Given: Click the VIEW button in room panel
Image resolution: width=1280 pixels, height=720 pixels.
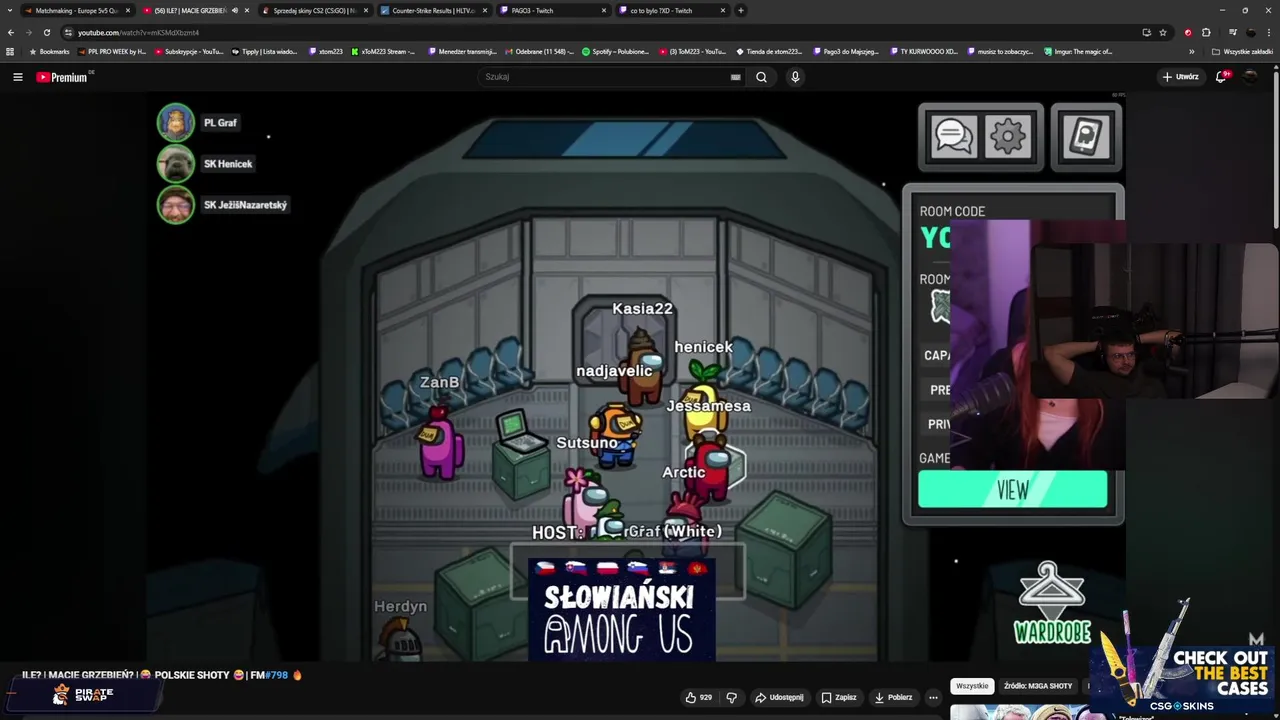Looking at the screenshot, I should (x=1012, y=490).
